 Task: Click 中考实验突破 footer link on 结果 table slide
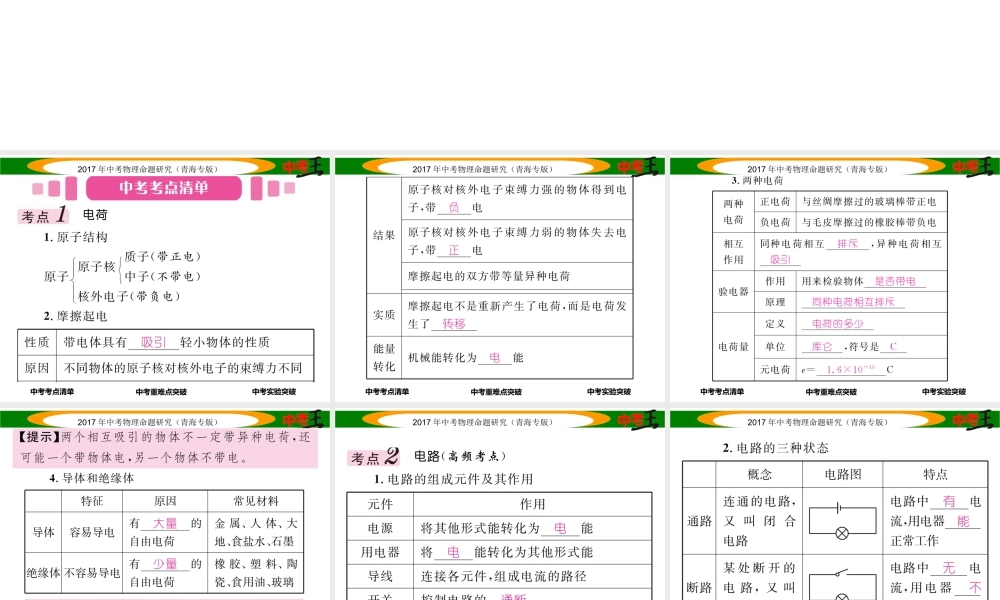[x=609, y=391]
